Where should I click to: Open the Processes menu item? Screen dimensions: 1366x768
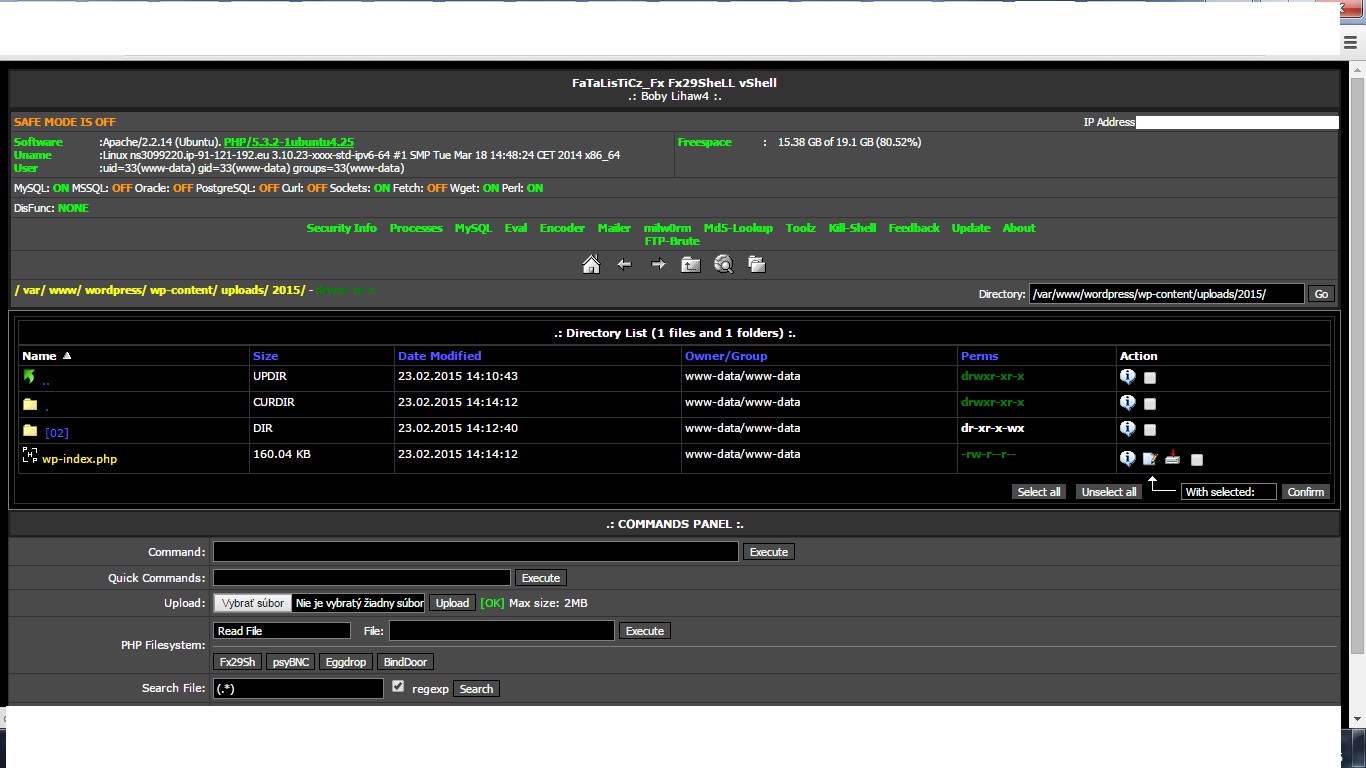click(416, 228)
